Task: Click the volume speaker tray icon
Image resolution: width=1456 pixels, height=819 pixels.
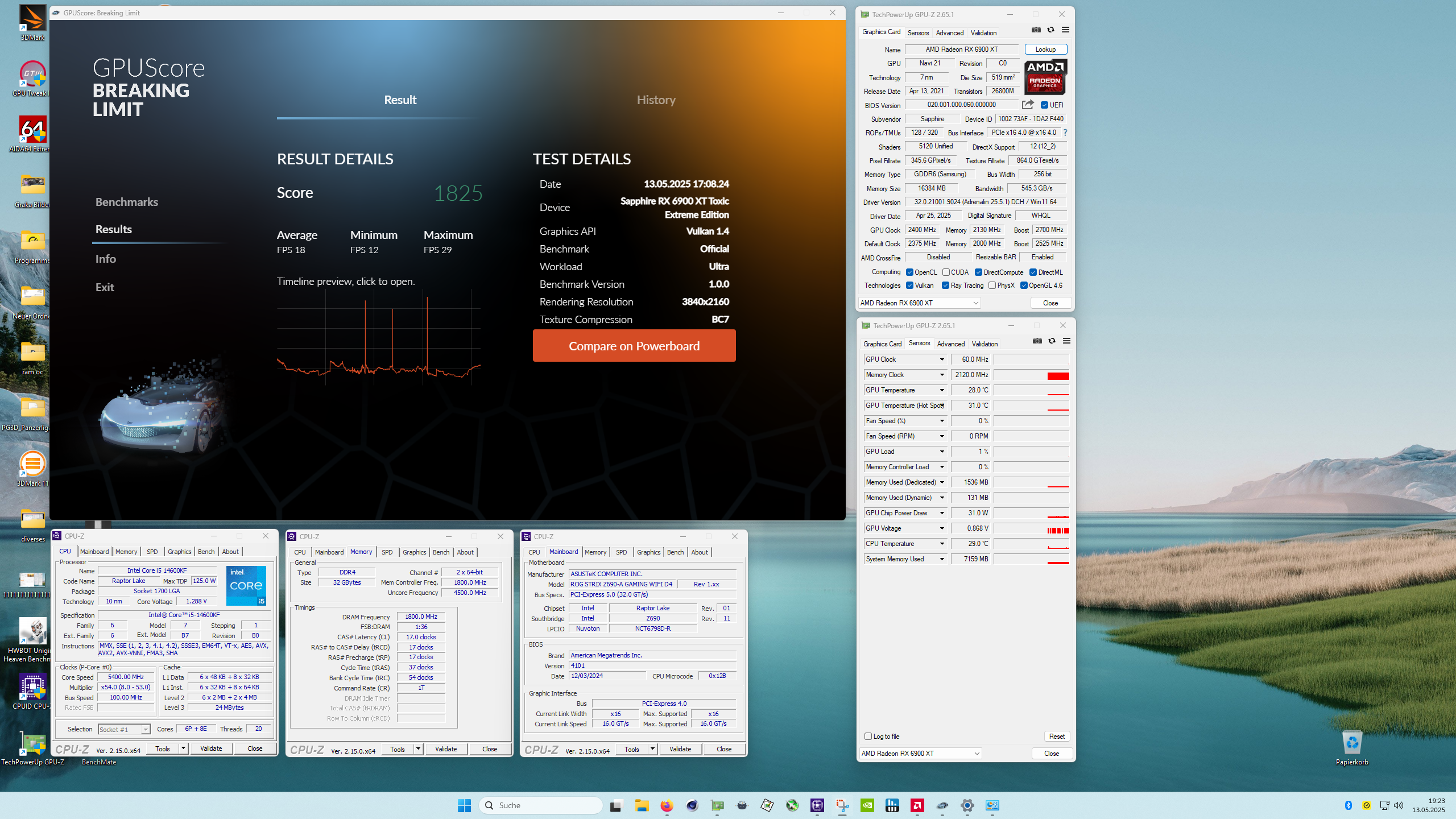Action: [1399, 805]
